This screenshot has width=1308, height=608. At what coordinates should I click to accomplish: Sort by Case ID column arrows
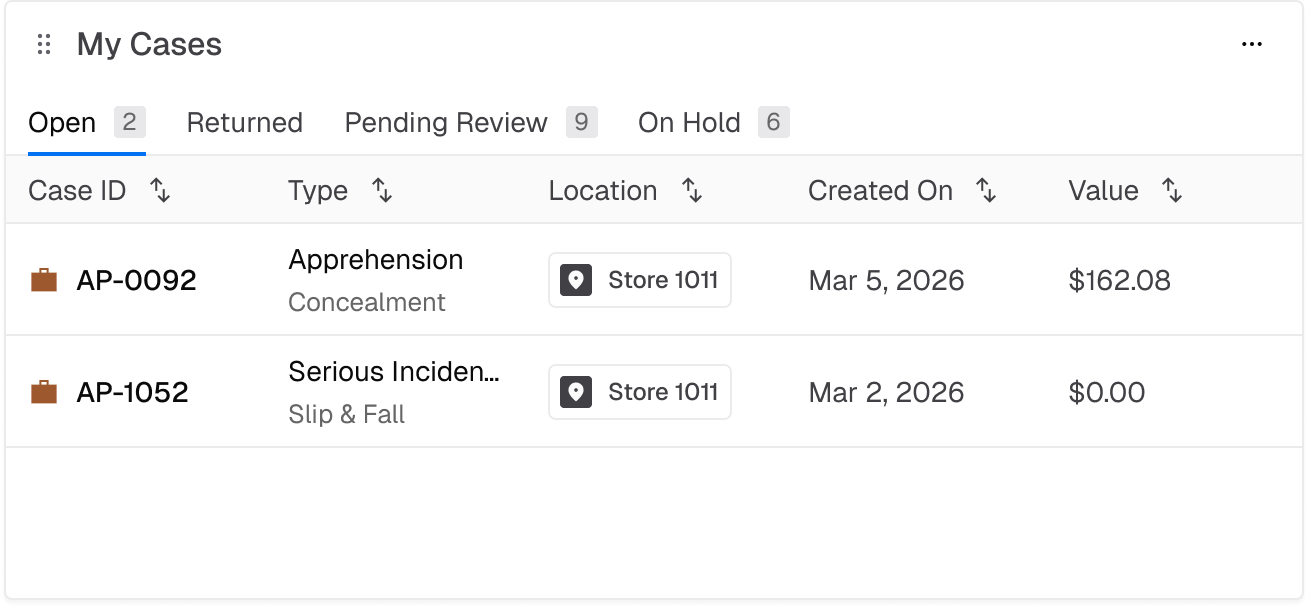pos(160,191)
